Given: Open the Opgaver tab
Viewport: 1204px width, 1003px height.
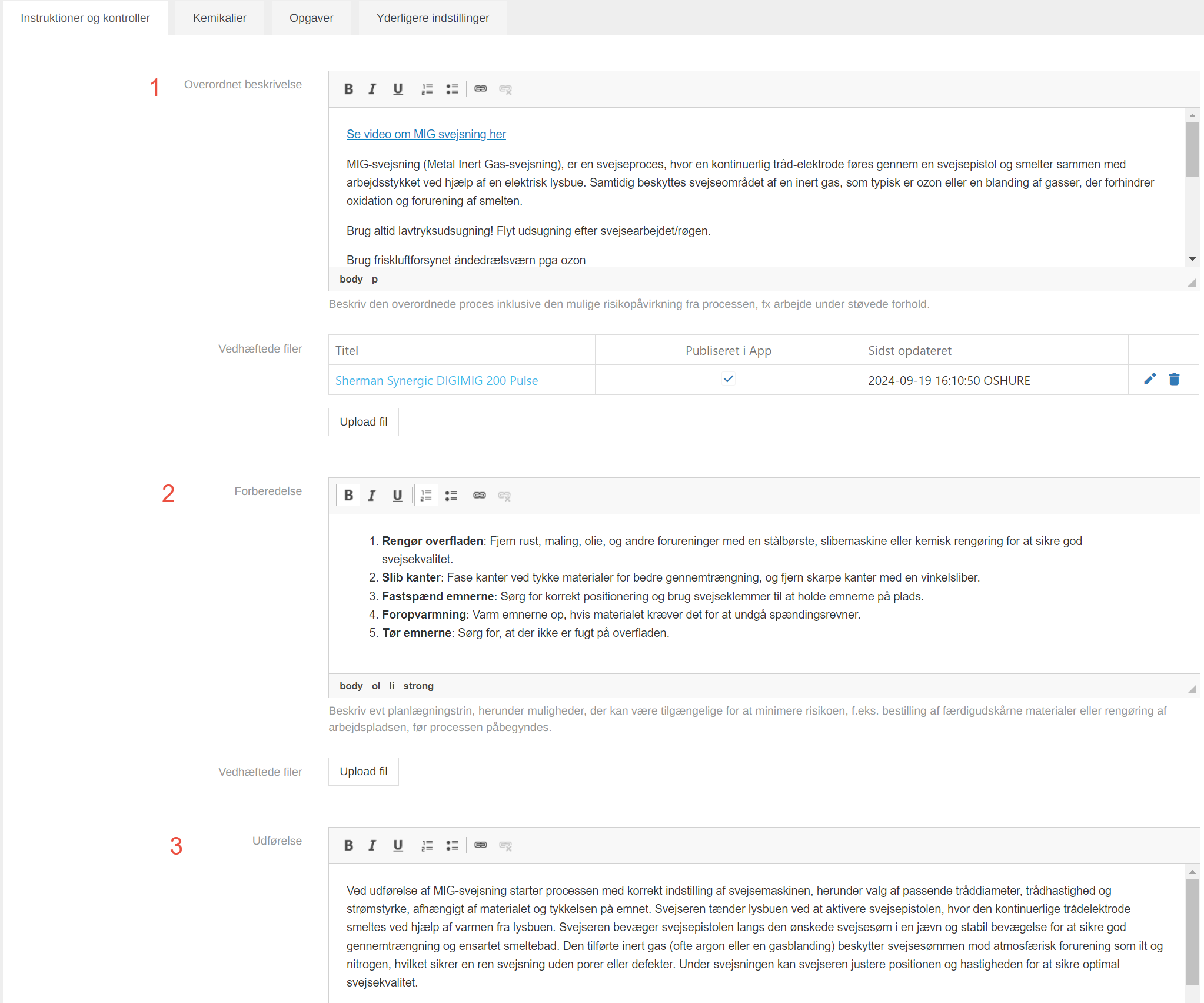Looking at the screenshot, I should tap(311, 18).
